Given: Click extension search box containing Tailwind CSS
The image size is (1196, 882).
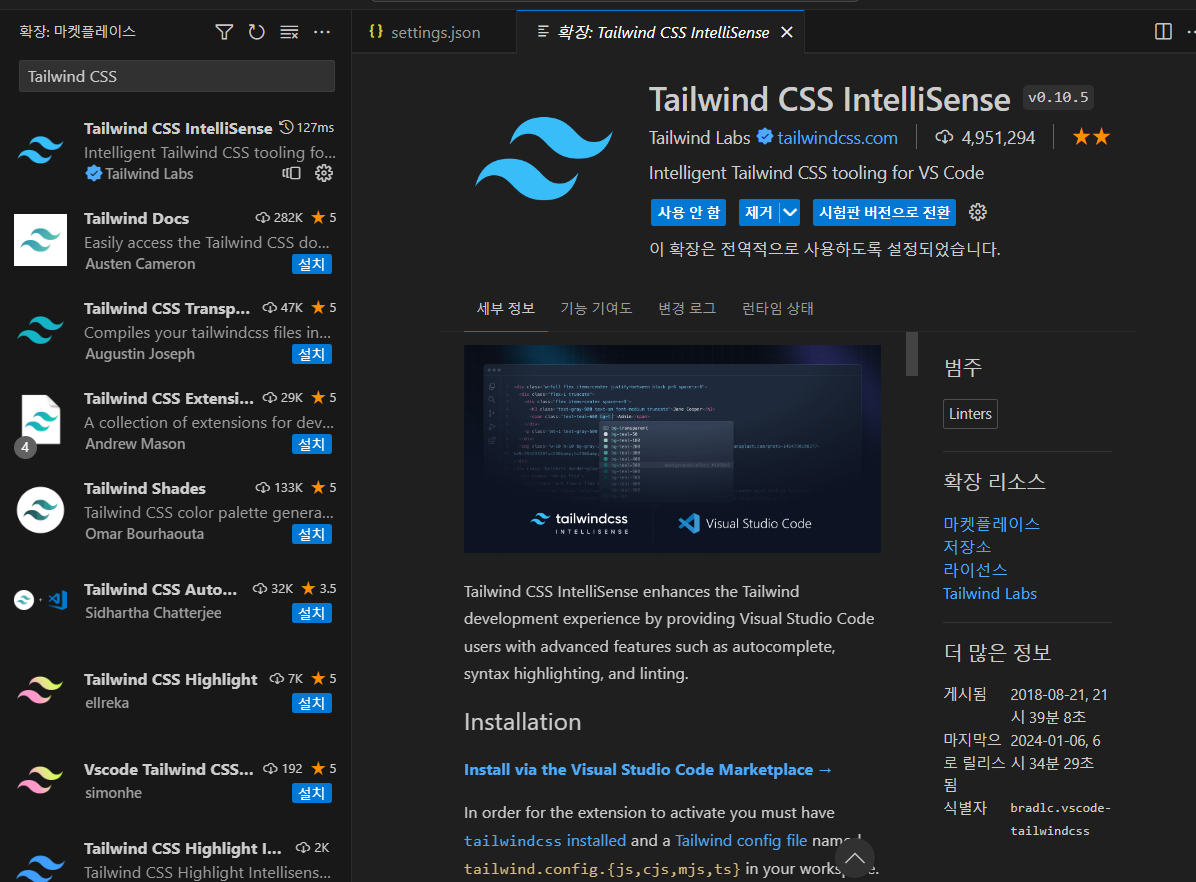Looking at the screenshot, I should point(177,76).
